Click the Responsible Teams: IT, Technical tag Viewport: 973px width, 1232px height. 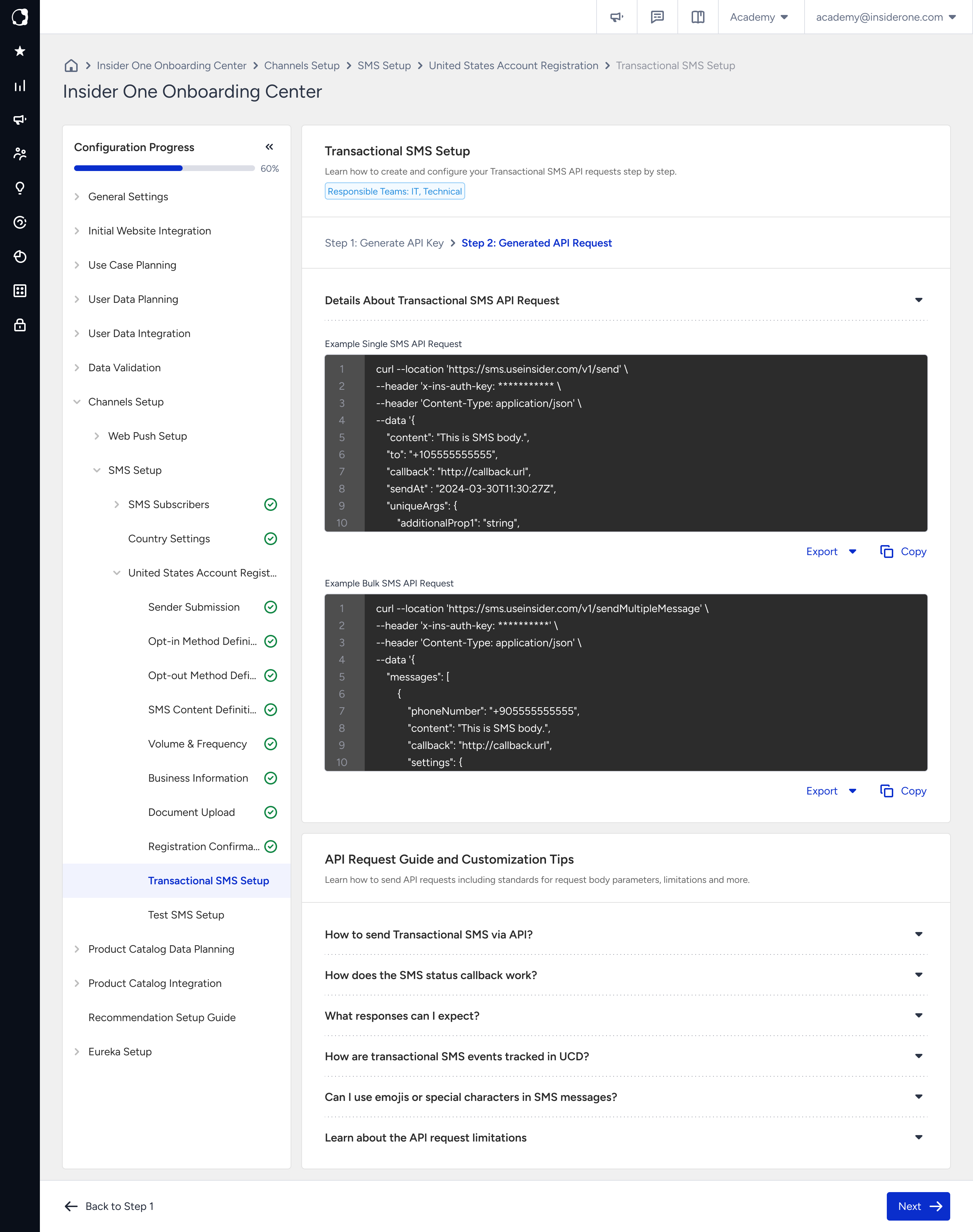click(x=395, y=191)
